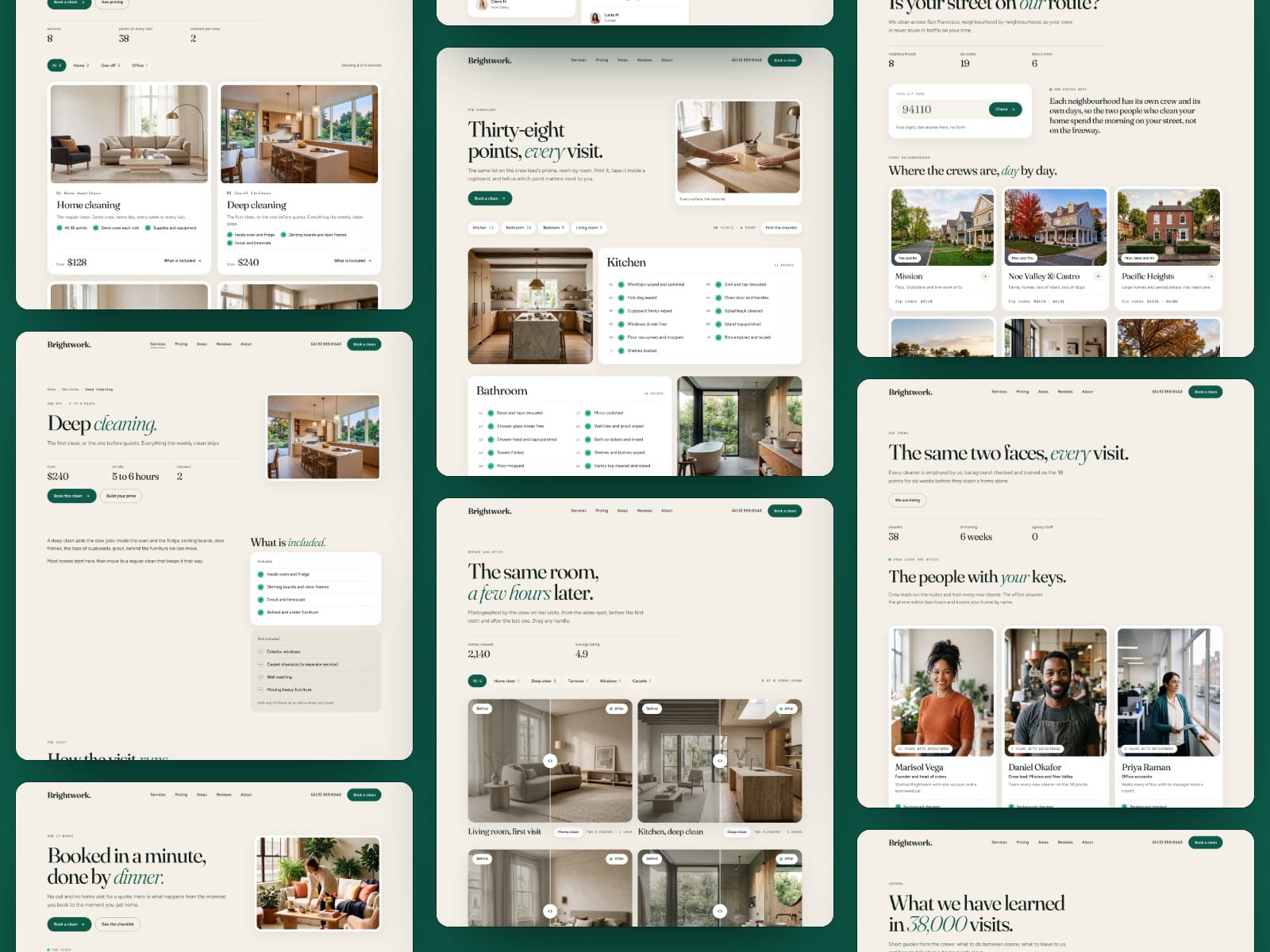Open the Pacific Heights house photo
The height and width of the screenshot is (952, 1270).
click(1169, 227)
